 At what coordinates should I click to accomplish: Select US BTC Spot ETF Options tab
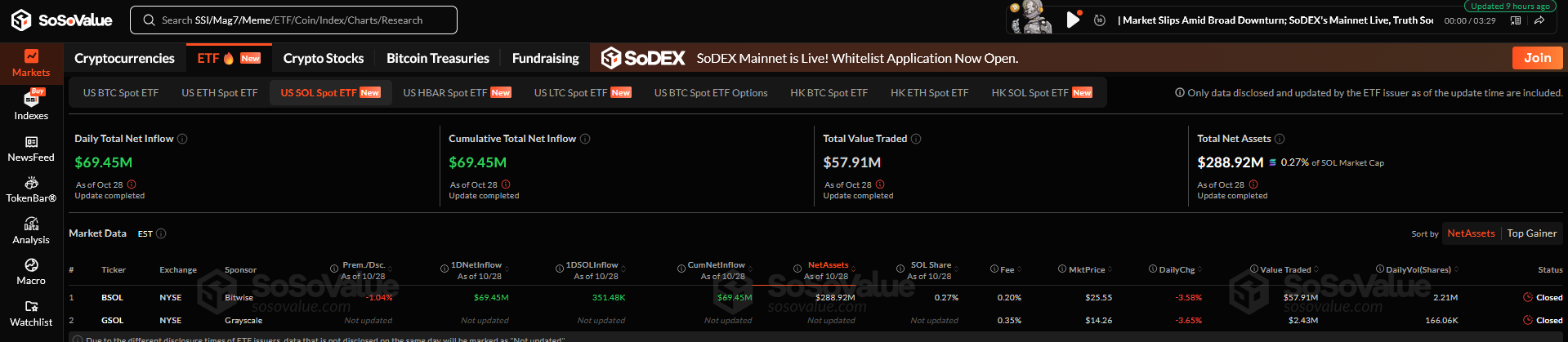click(x=711, y=92)
